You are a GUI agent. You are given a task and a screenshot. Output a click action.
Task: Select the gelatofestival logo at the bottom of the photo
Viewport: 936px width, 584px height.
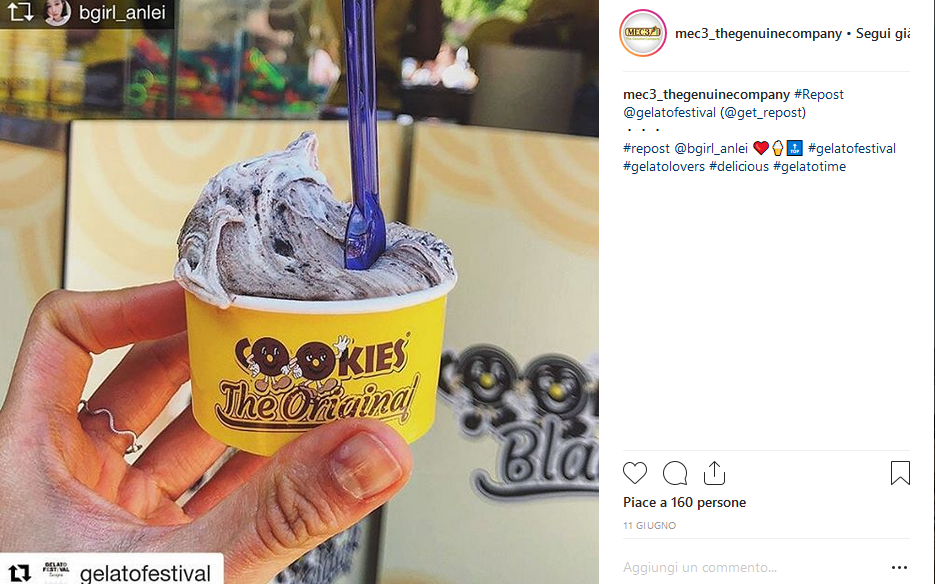point(56,571)
